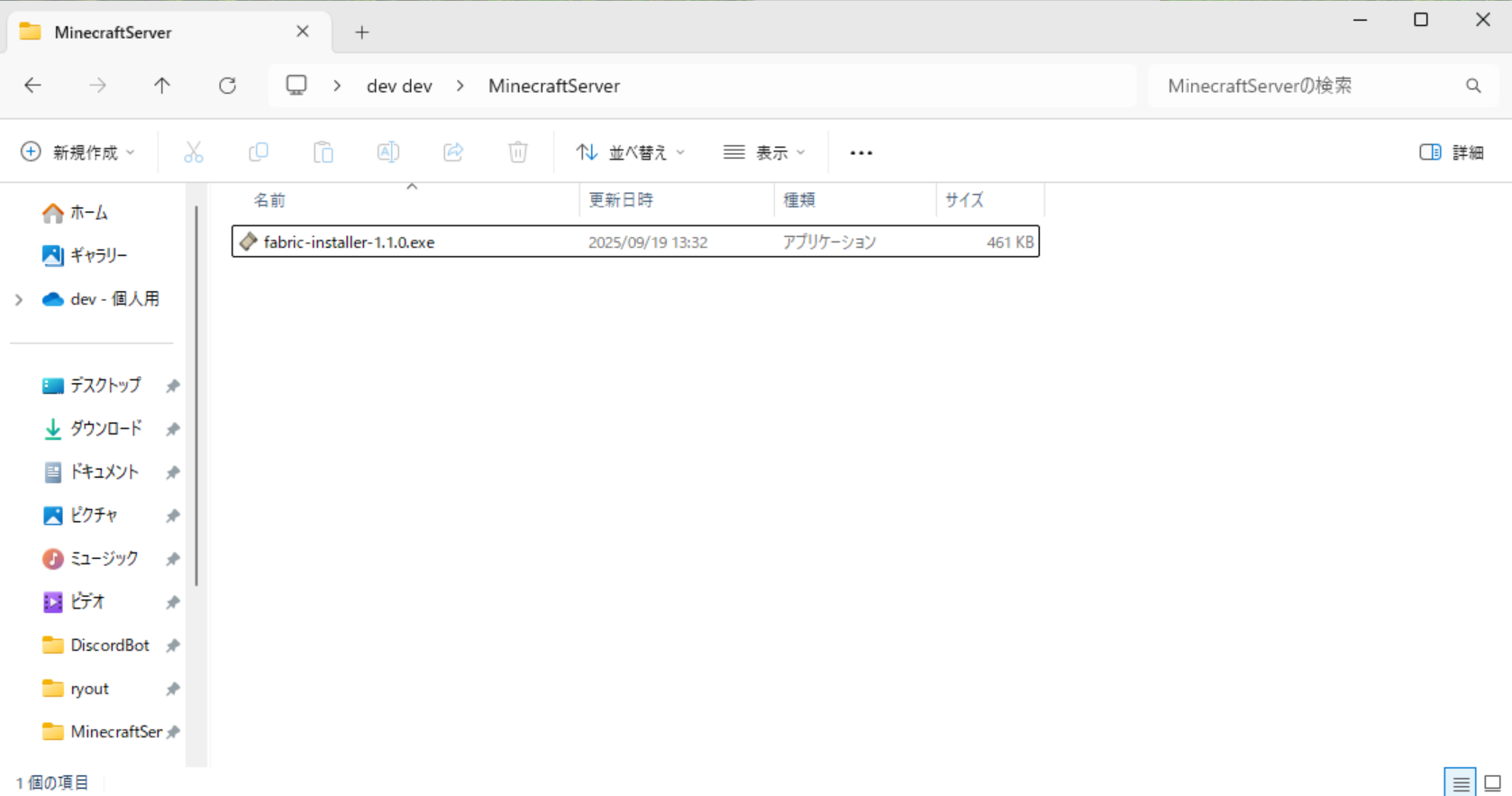Open the 並べ替え sort dropdown

click(x=631, y=152)
